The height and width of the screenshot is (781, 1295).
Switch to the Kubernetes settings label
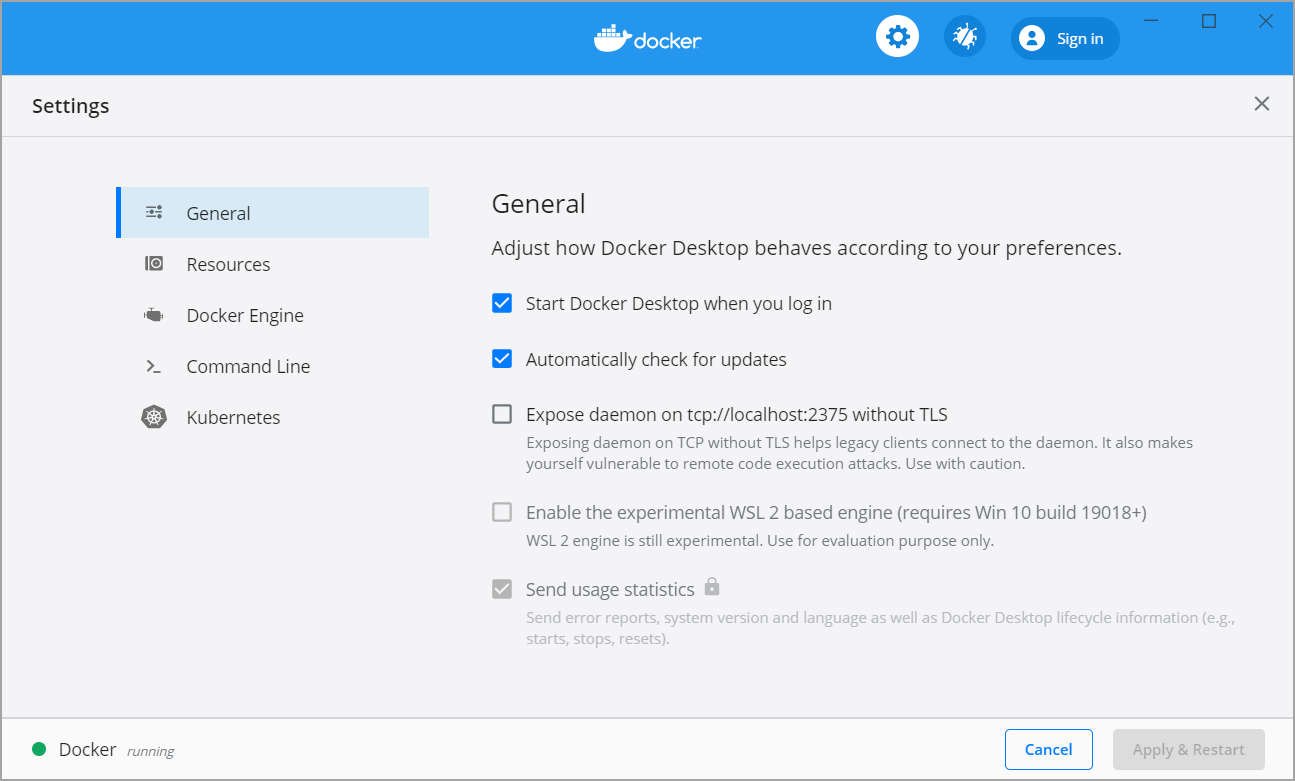[x=233, y=417]
